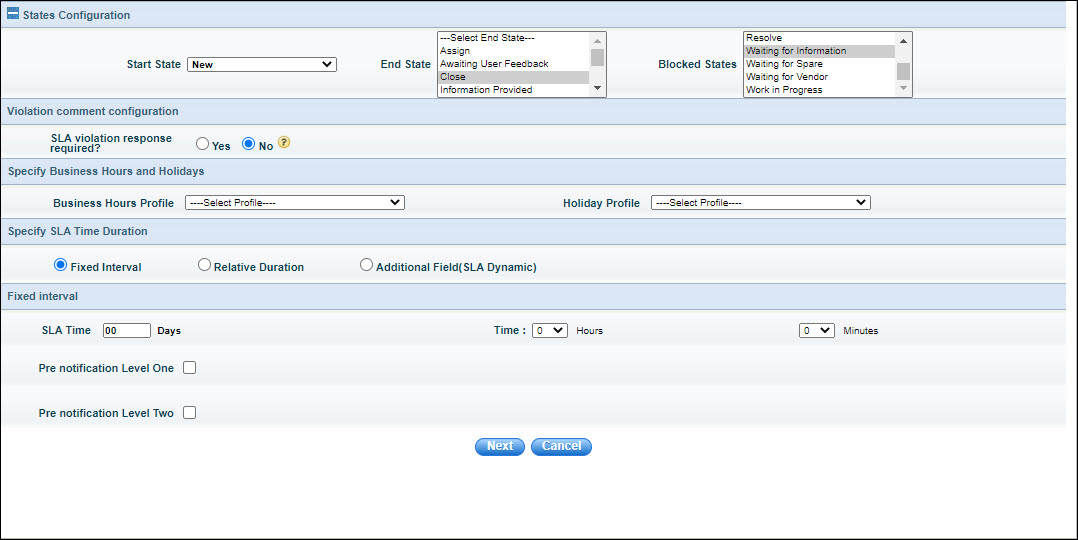This screenshot has width=1078, height=540.
Task: Open the Start State dropdown
Action: click(x=262, y=65)
